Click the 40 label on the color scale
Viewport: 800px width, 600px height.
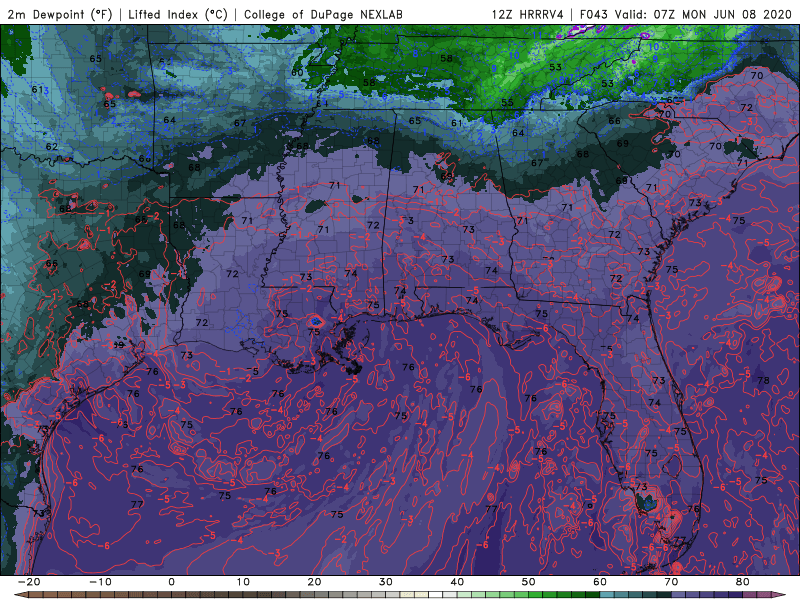[x=457, y=582]
